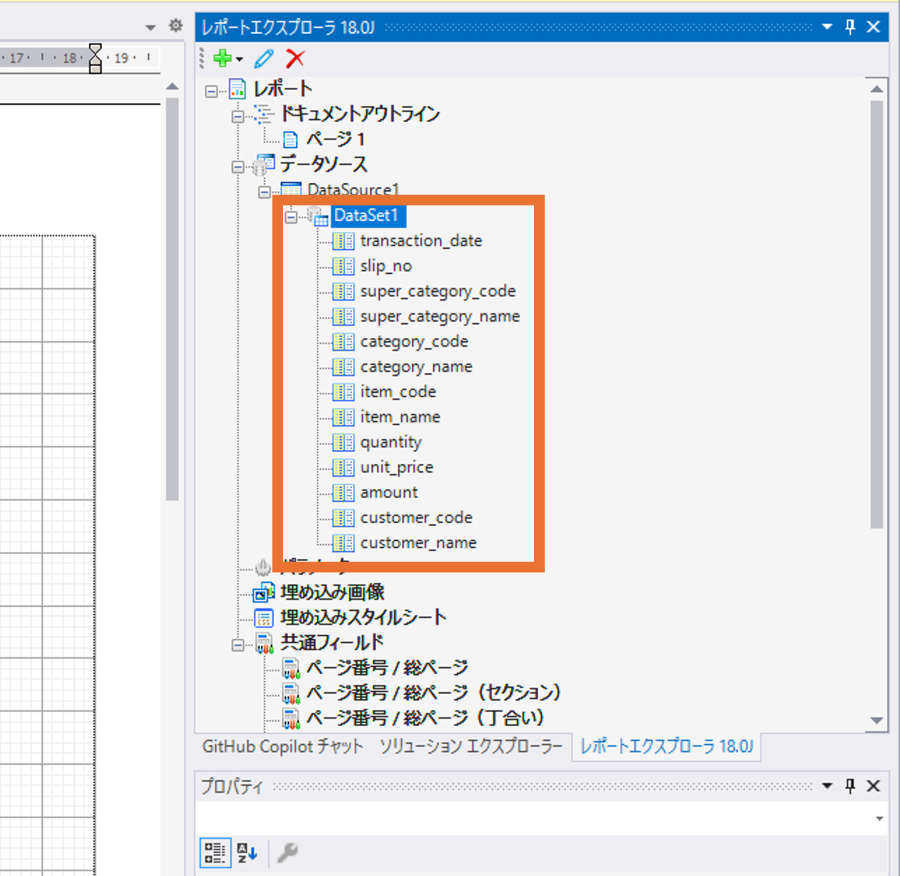
Task: Click the gear icon above the ruler
Action: click(176, 27)
